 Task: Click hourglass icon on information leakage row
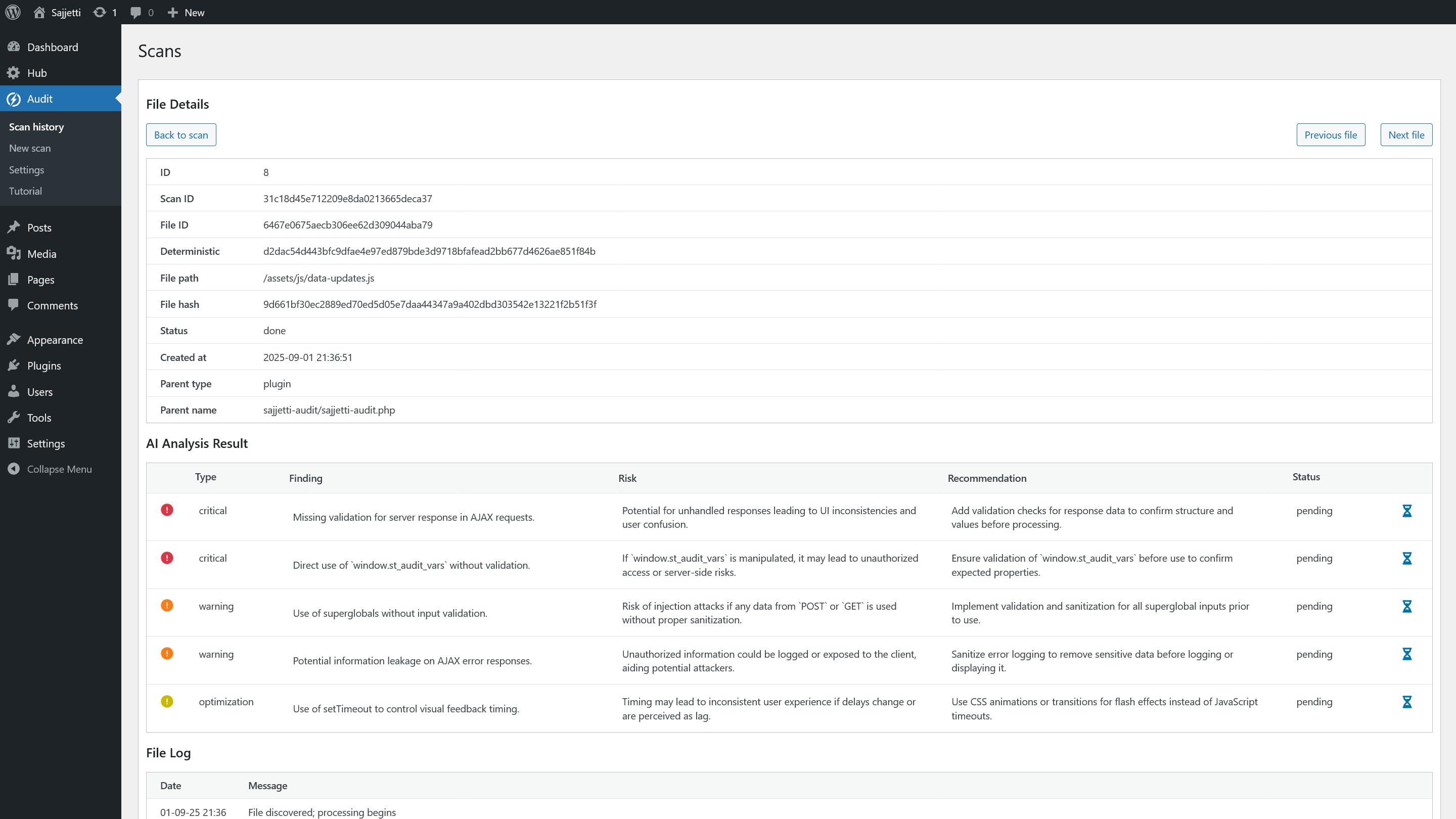[x=1407, y=654]
